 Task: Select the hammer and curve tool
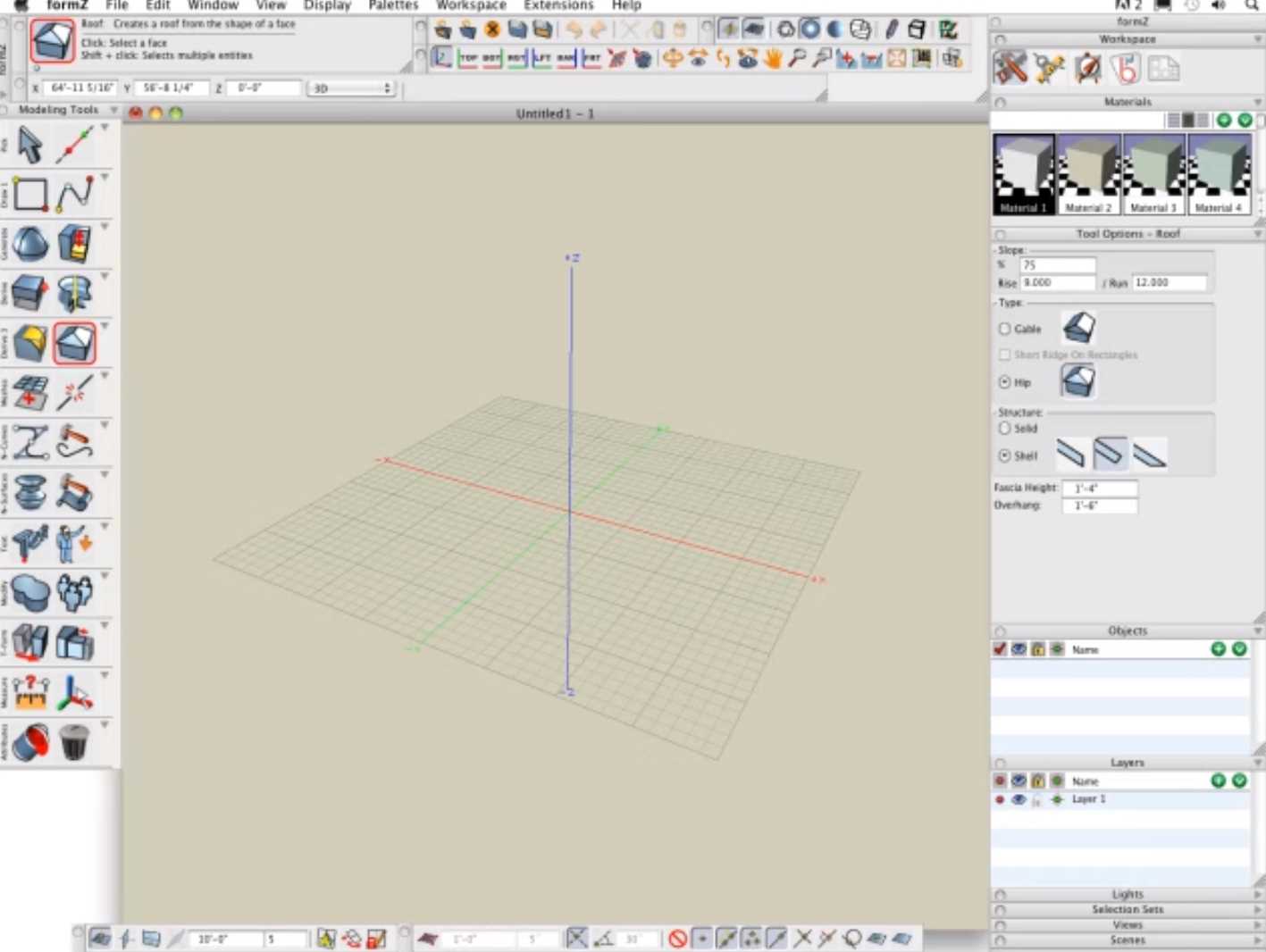point(75,443)
